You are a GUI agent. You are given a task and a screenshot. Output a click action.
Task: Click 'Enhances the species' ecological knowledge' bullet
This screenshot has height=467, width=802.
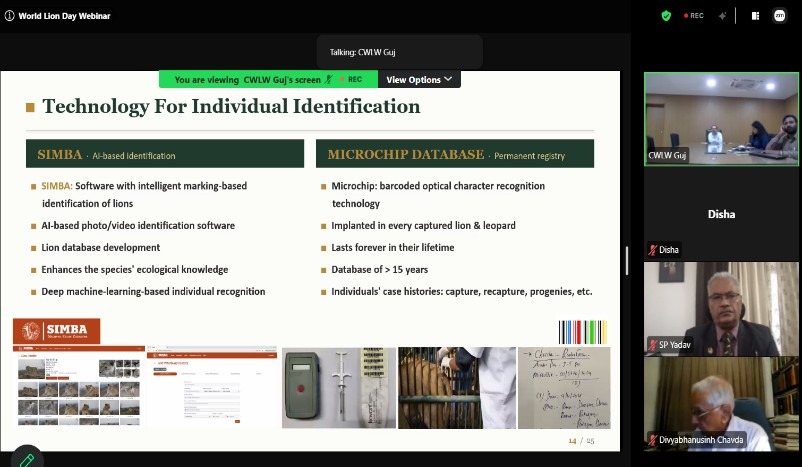(135, 270)
